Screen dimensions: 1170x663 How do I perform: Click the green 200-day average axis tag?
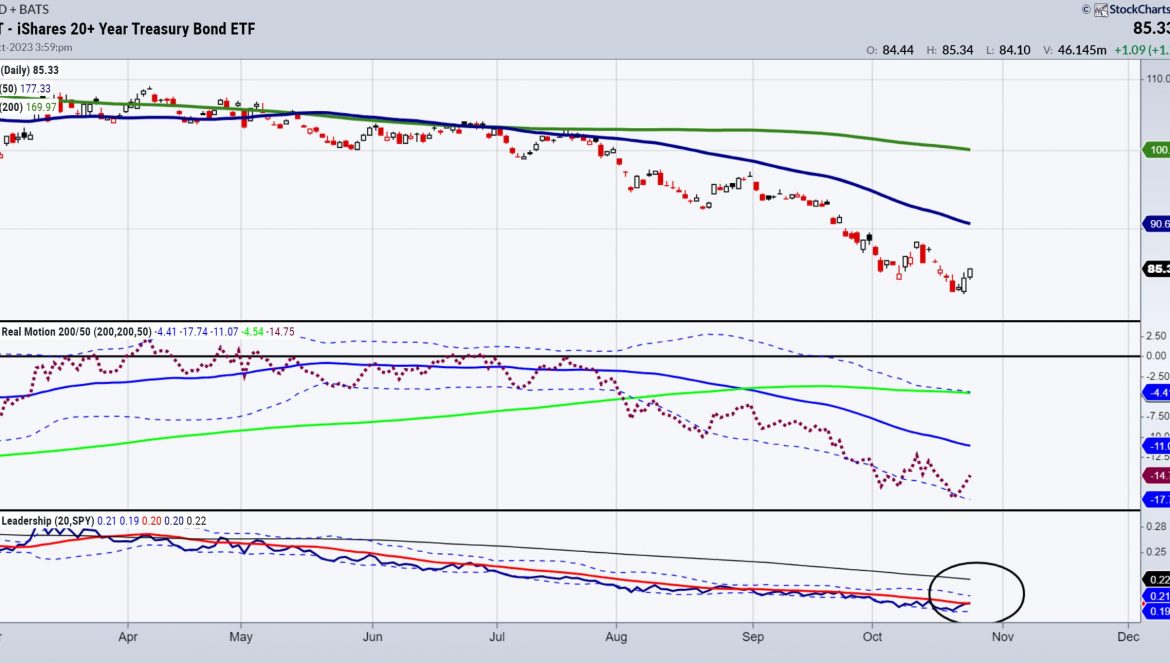(x=1157, y=150)
